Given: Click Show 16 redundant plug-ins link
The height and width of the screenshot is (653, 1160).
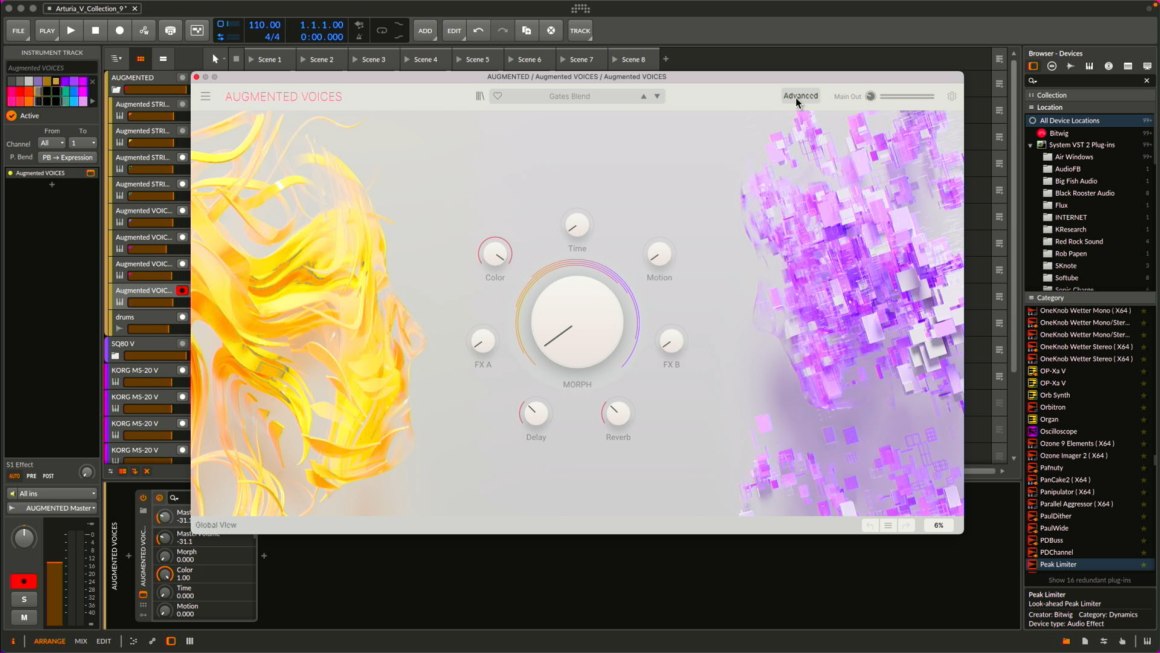Looking at the screenshot, I should [1089, 580].
